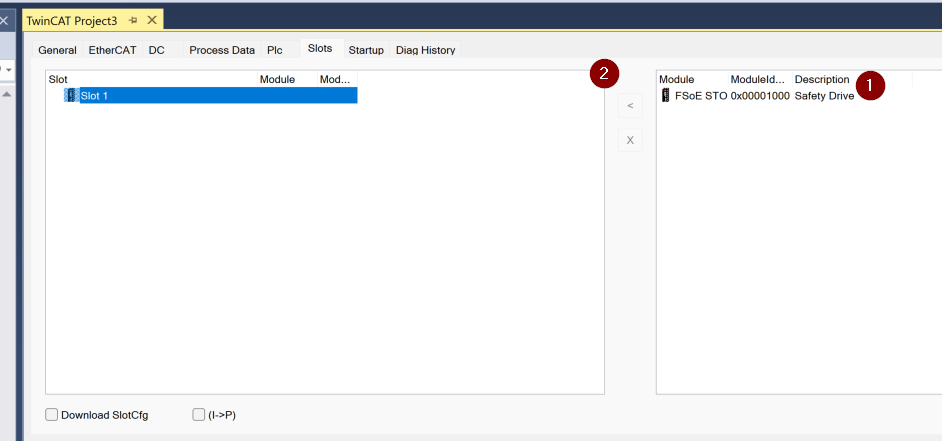Switch to the EtherCAT tab
The height and width of the screenshot is (441, 942).
coord(112,50)
